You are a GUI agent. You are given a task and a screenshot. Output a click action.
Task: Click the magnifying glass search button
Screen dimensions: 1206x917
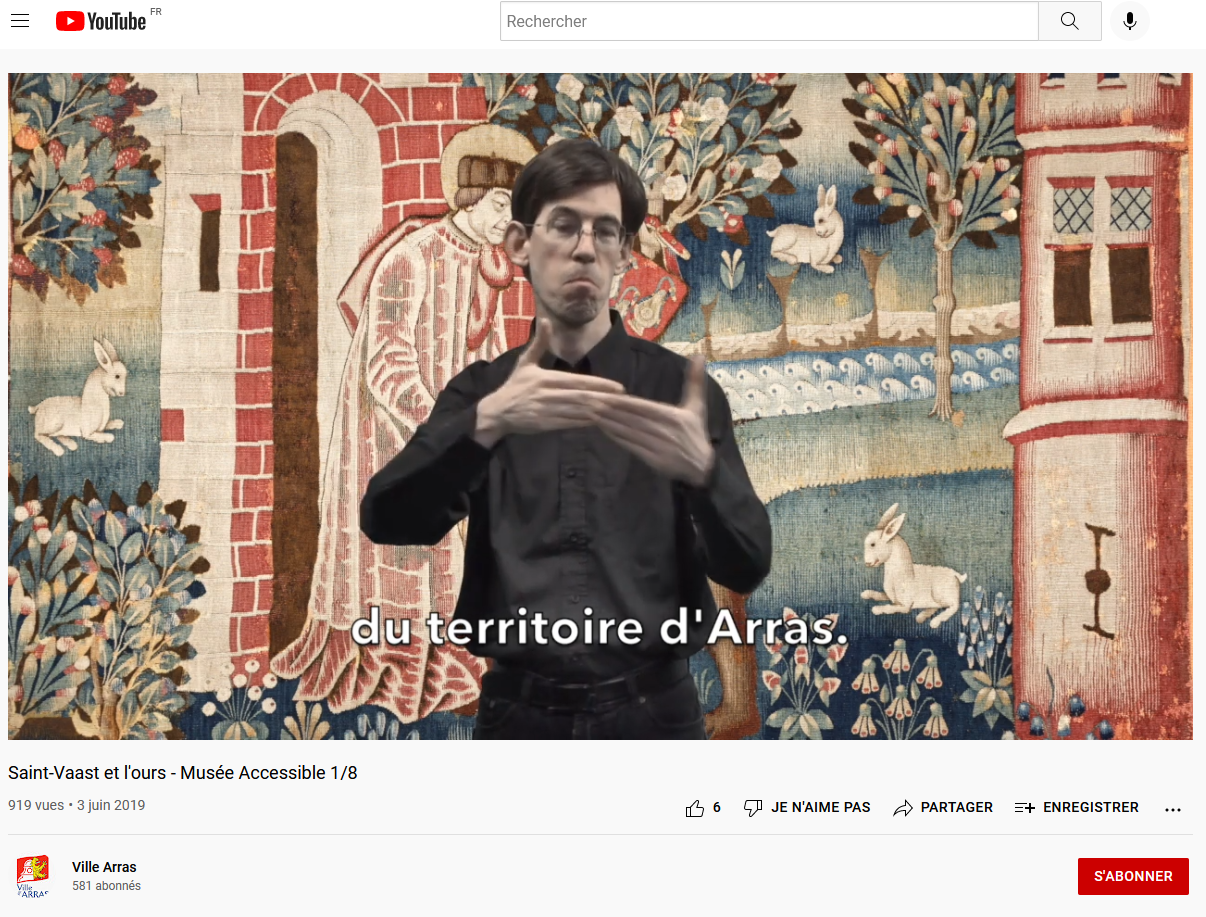(x=1069, y=21)
